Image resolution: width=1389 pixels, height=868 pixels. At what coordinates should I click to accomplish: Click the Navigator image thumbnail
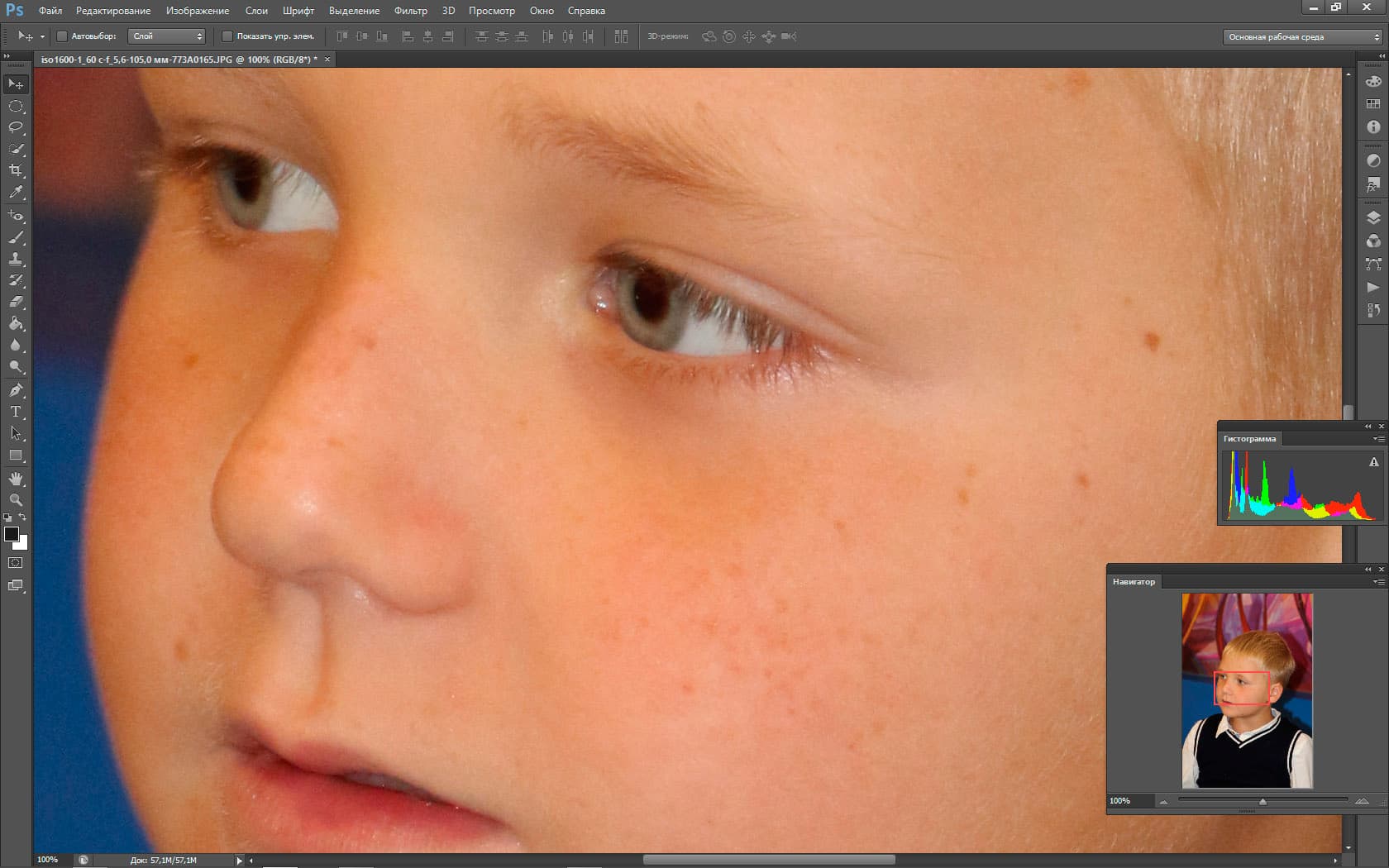[1247, 691]
